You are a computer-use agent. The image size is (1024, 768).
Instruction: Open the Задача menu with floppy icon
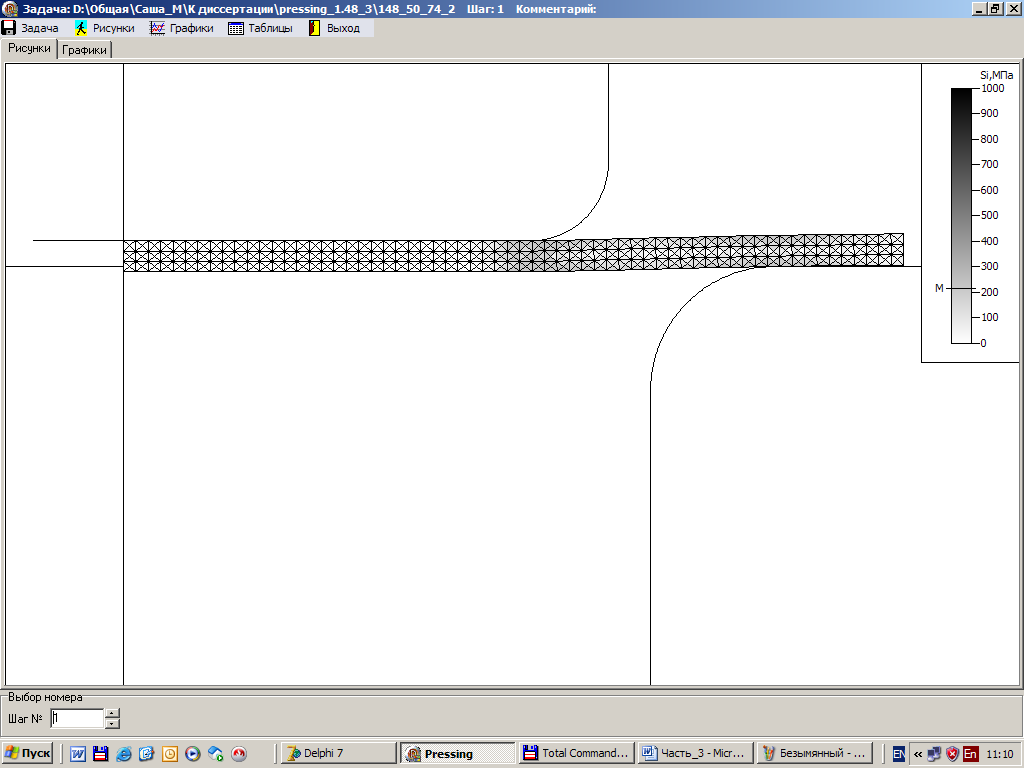(31, 28)
